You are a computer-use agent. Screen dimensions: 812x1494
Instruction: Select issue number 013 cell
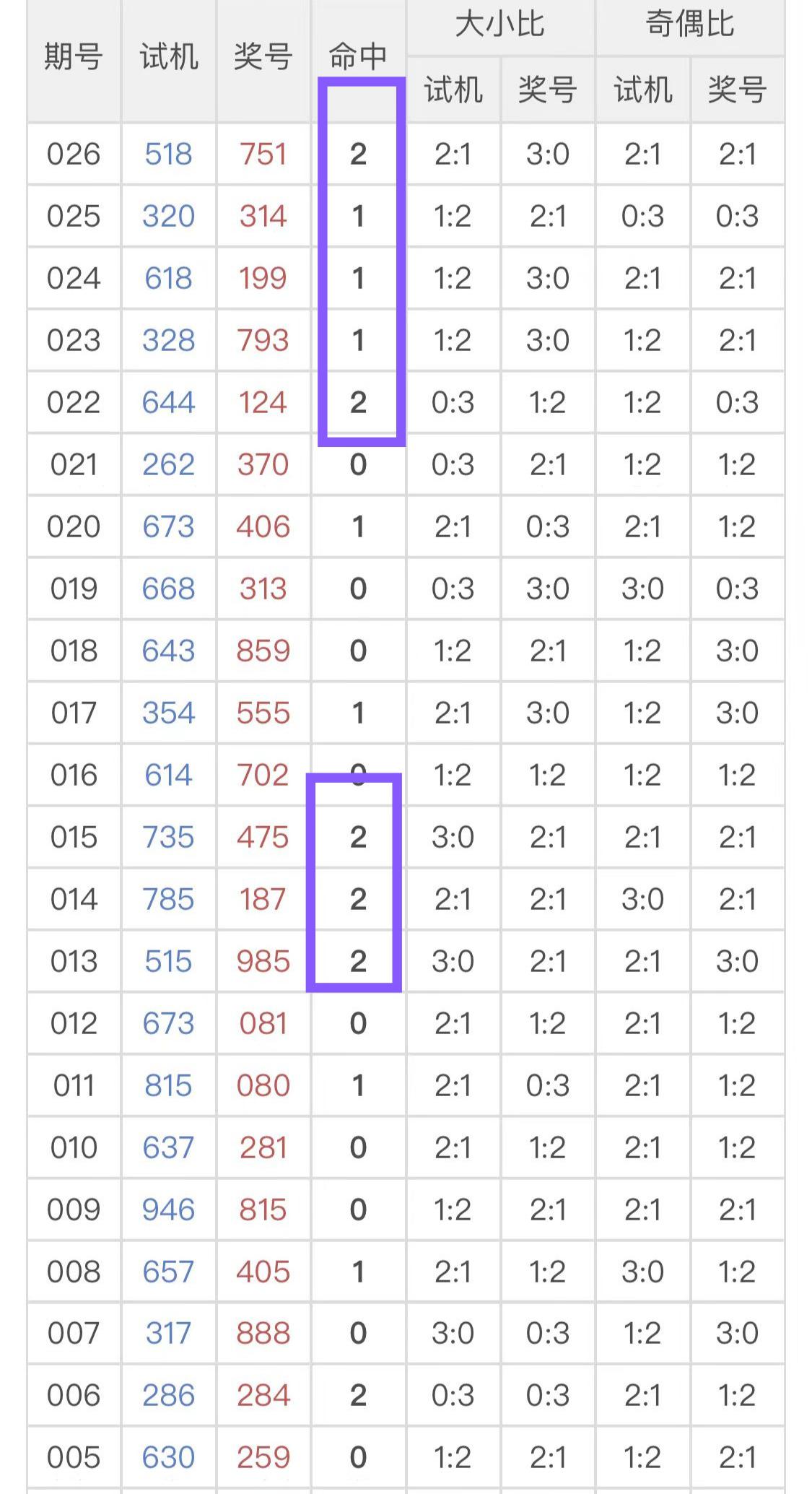[x=74, y=961]
